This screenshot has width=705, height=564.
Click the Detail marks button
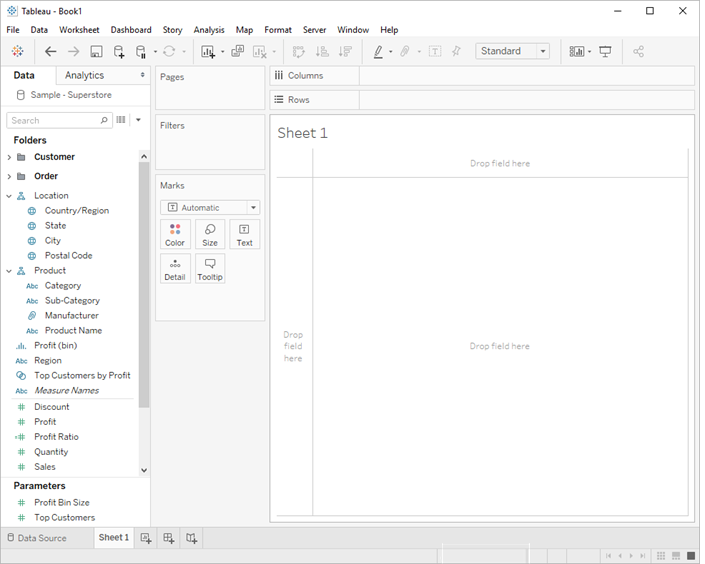pyautogui.click(x=175, y=269)
